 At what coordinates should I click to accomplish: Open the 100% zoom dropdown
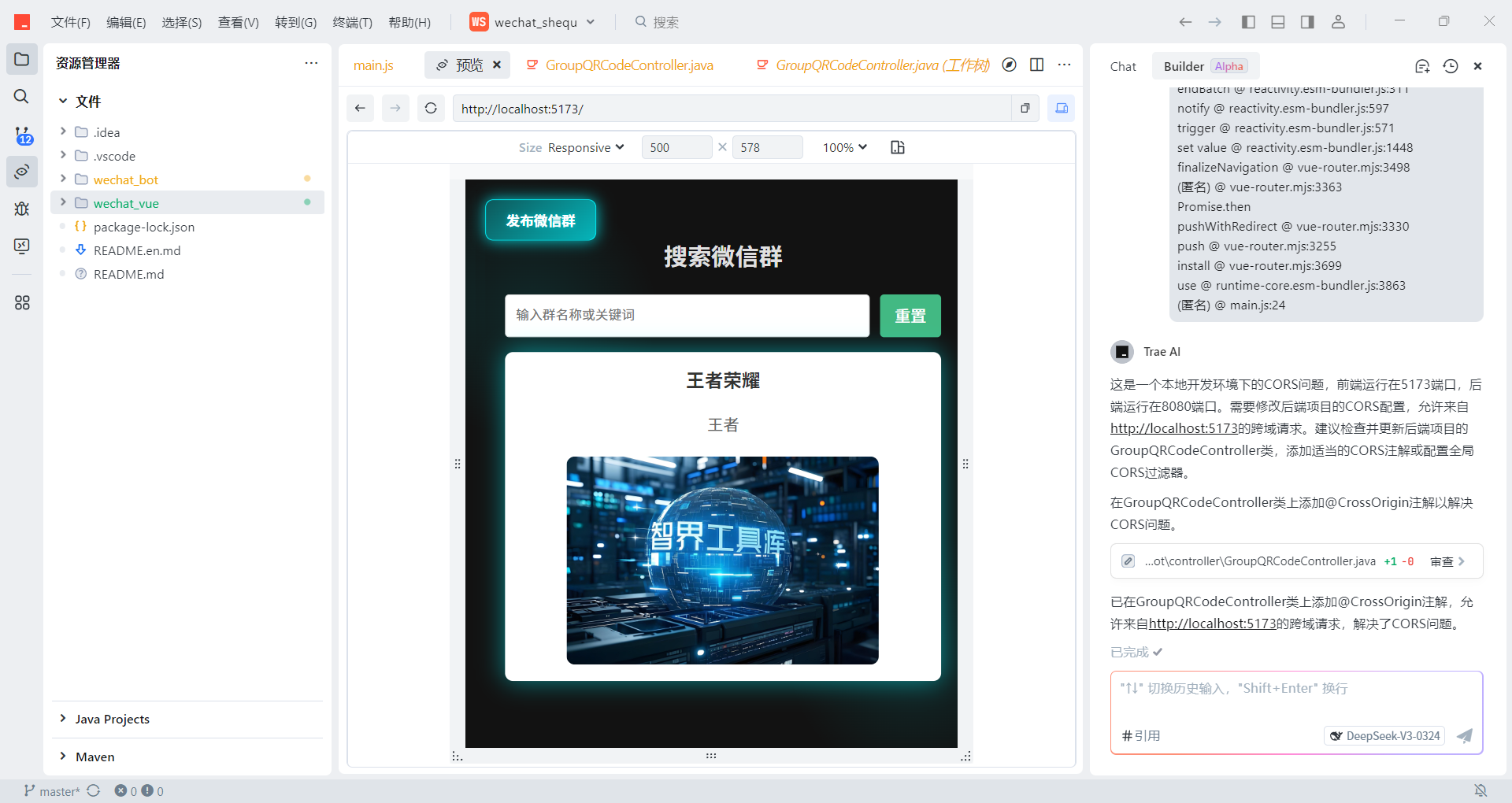coord(844,147)
